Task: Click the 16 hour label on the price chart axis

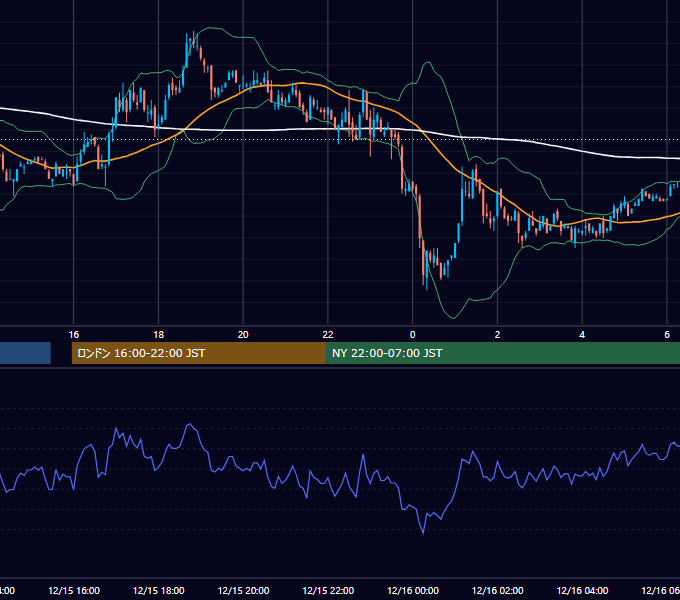Action: (x=74, y=335)
